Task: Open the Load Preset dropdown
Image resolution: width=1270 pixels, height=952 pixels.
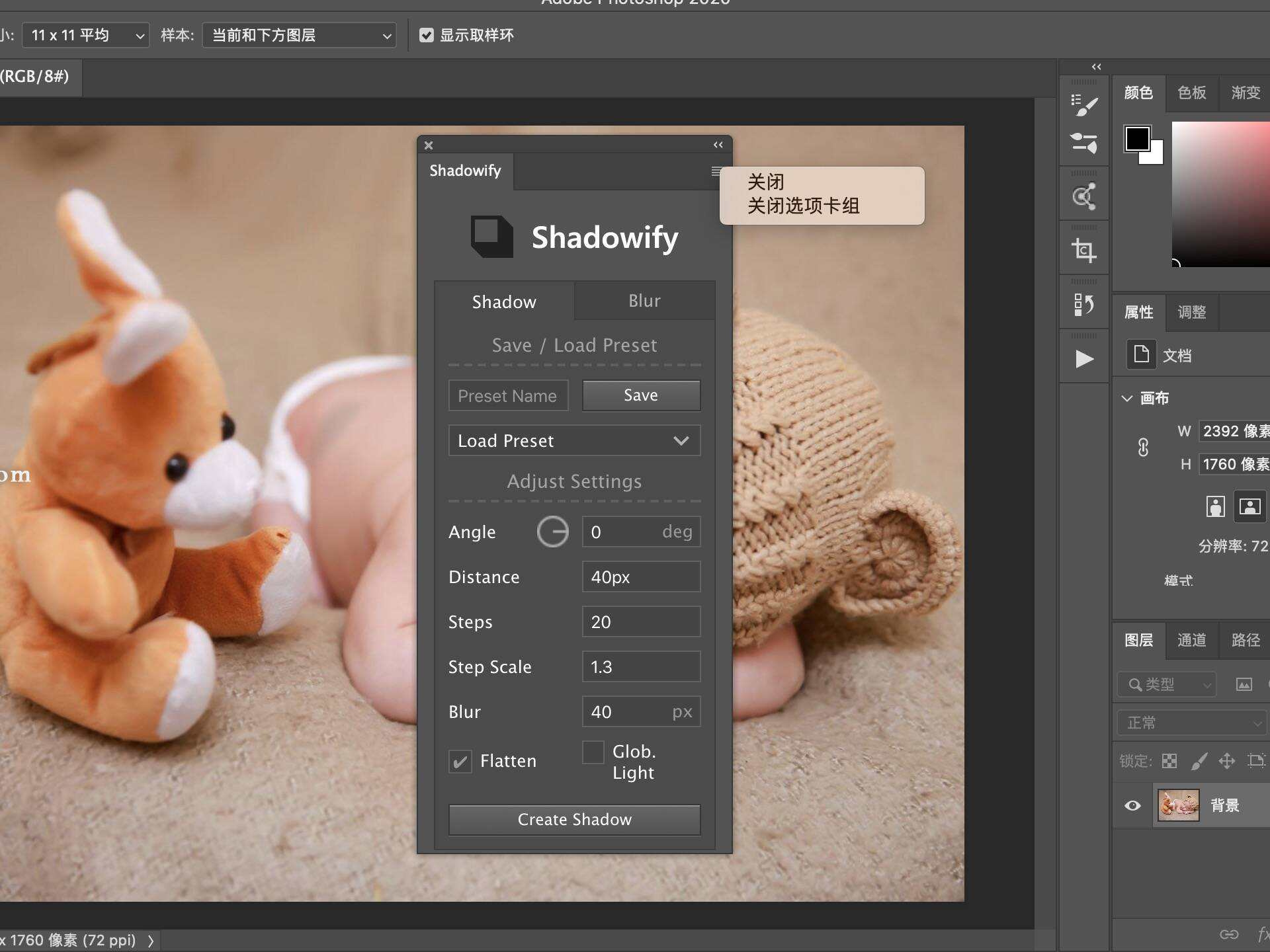Action: click(x=574, y=440)
